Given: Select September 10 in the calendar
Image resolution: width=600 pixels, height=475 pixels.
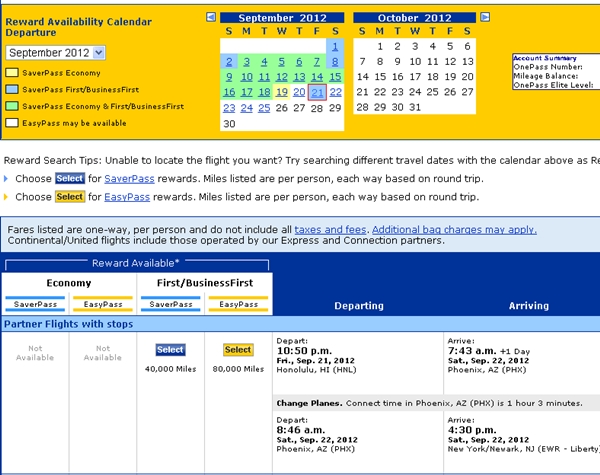Looking at the screenshot, I should (x=246, y=77).
